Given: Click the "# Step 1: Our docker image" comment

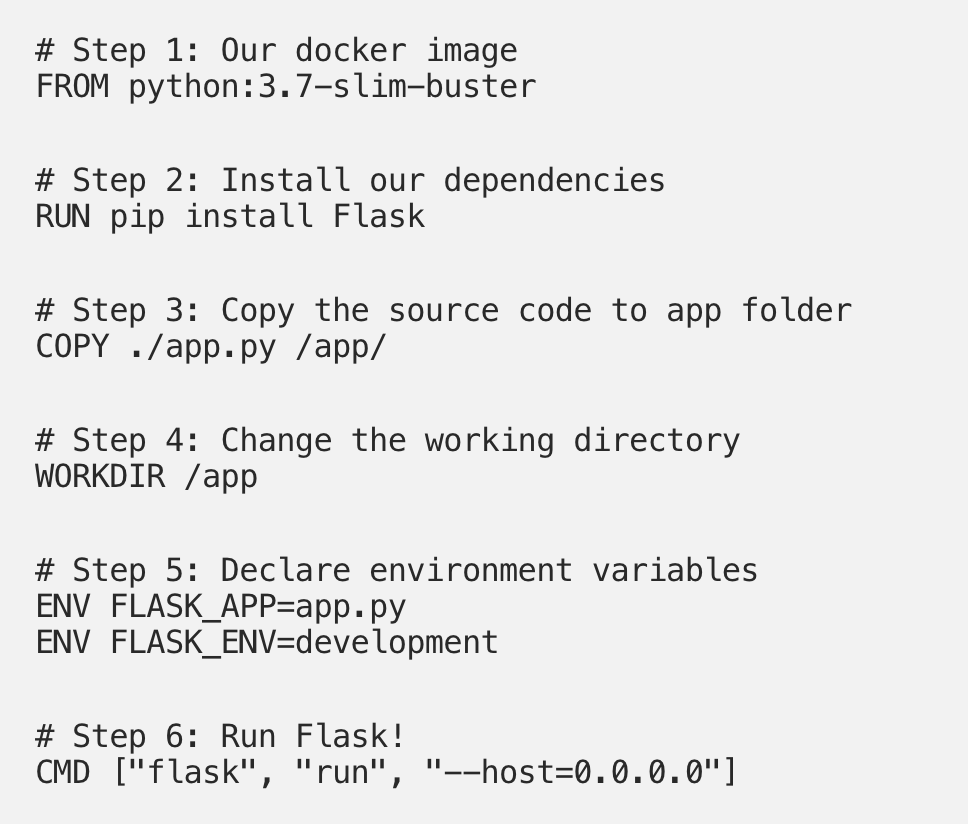Looking at the screenshot, I should (x=276, y=50).
